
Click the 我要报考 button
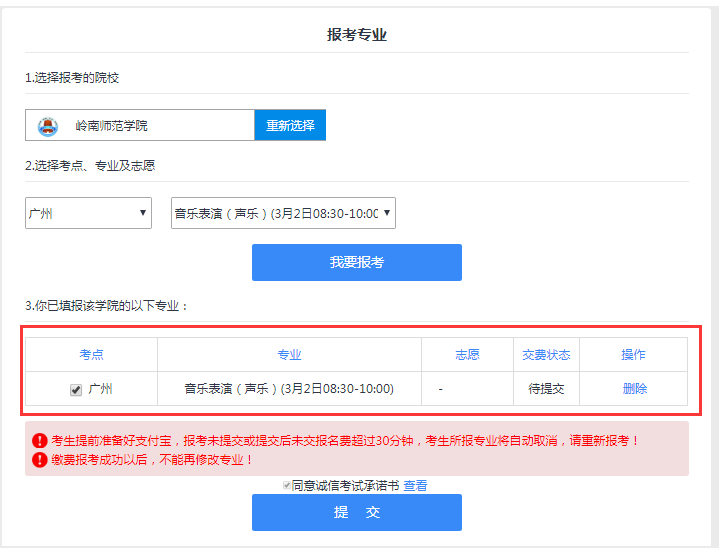(356, 263)
